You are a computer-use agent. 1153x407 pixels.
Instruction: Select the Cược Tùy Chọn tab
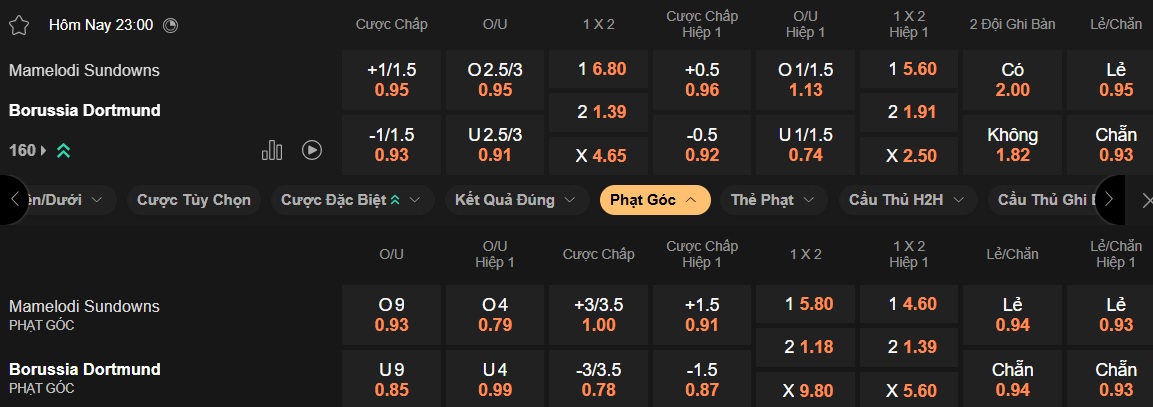pos(194,200)
